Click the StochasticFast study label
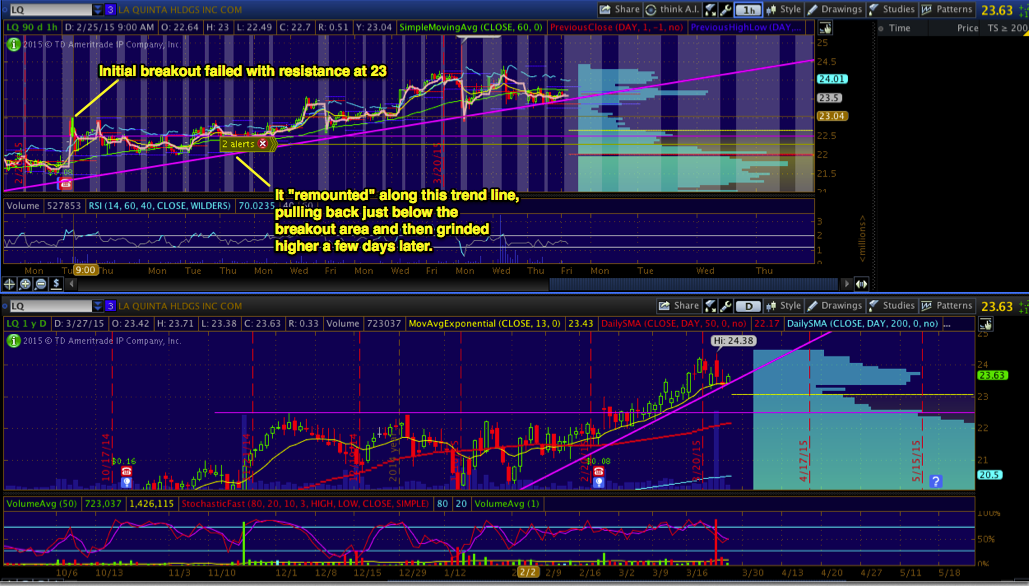The width and height of the screenshot is (1029, 586). pos(305,504)
